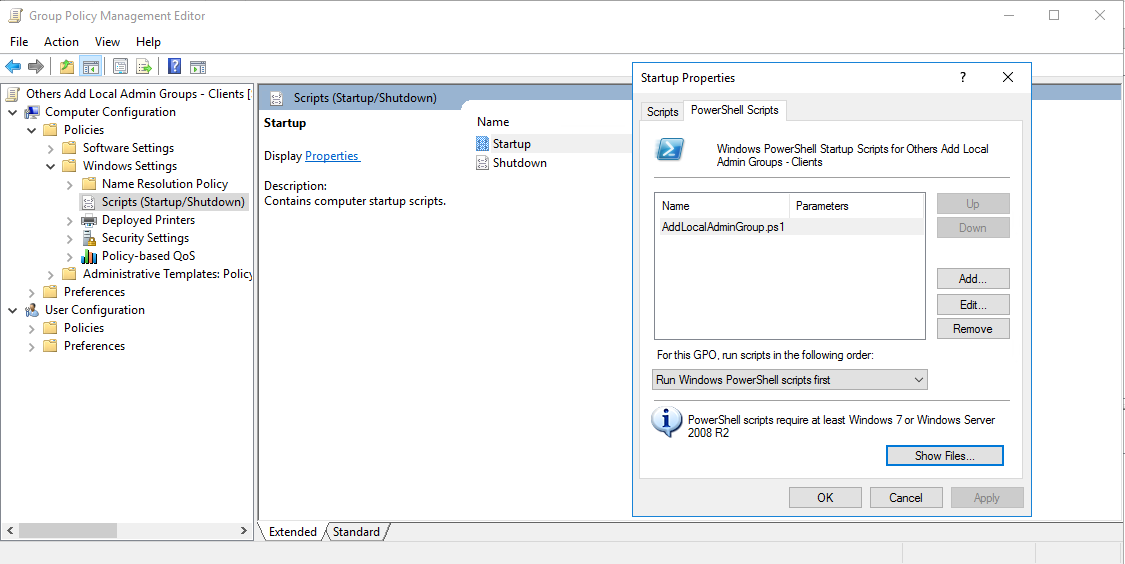Click the question mark help button in dialog

point(963,77)
